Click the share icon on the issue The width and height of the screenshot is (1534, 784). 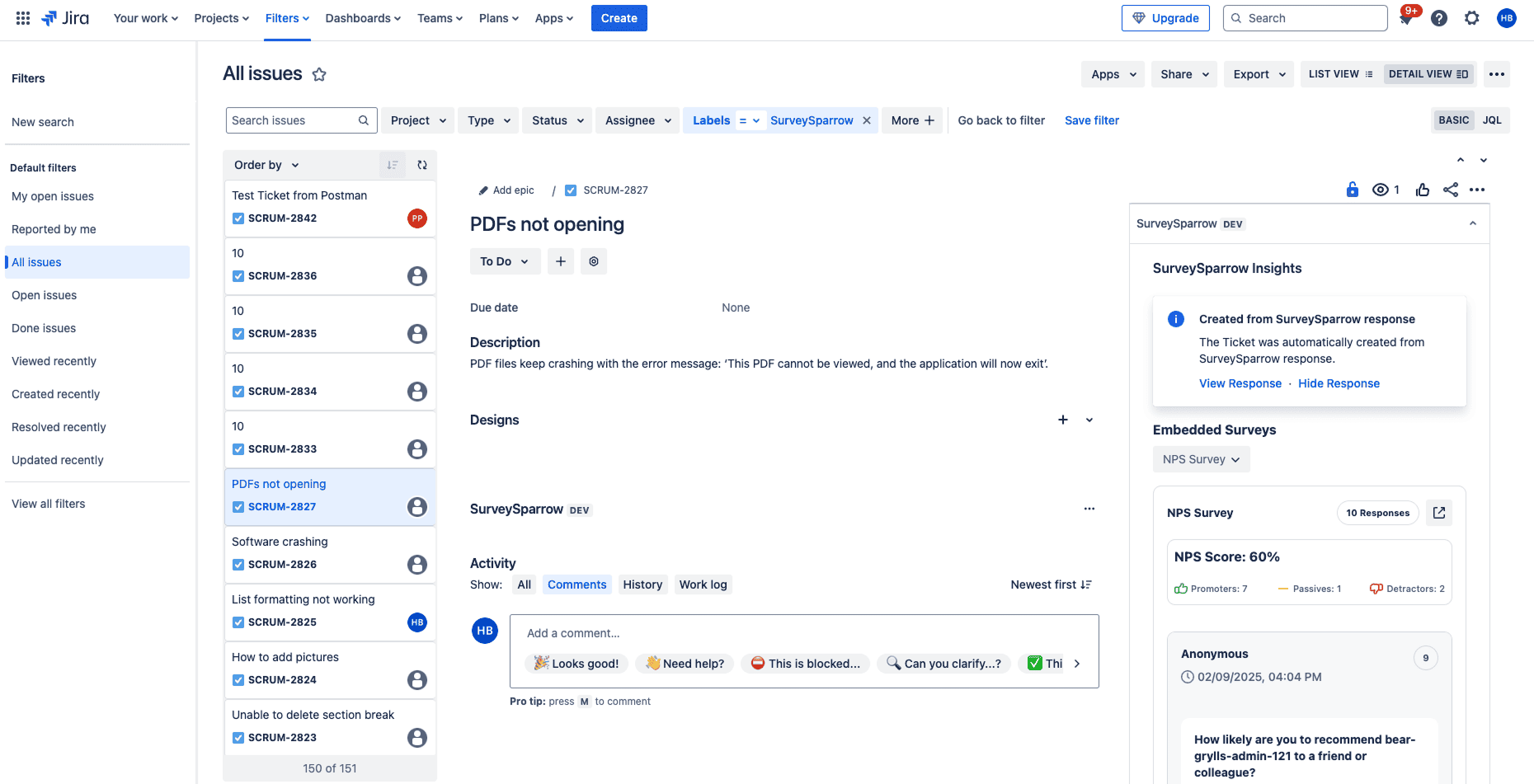1450,190
